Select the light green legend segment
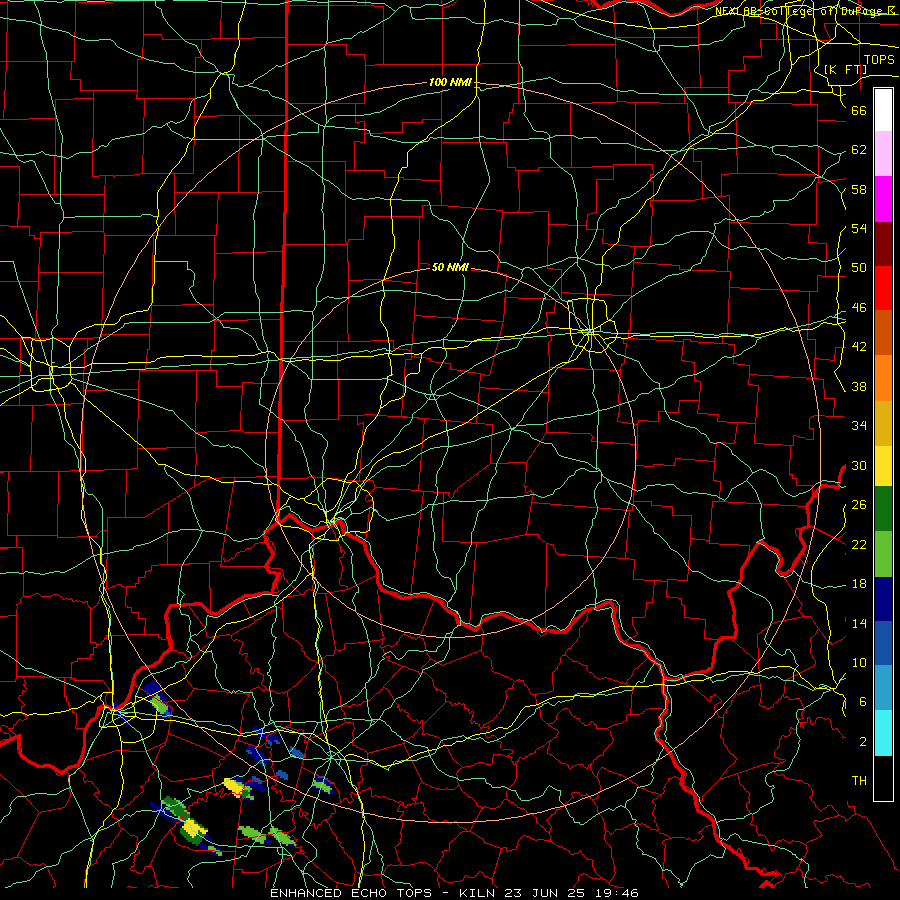Screen dimensions: 900x900 [883, 554]
